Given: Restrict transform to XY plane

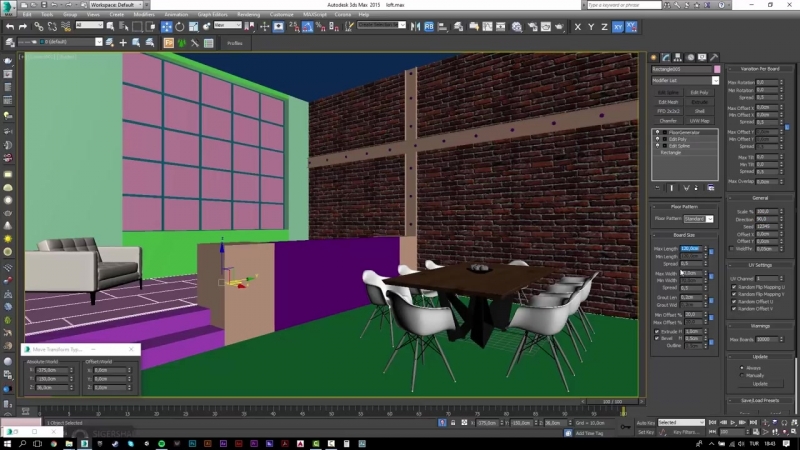Looking at the screenshot, I should click(618, 27).
